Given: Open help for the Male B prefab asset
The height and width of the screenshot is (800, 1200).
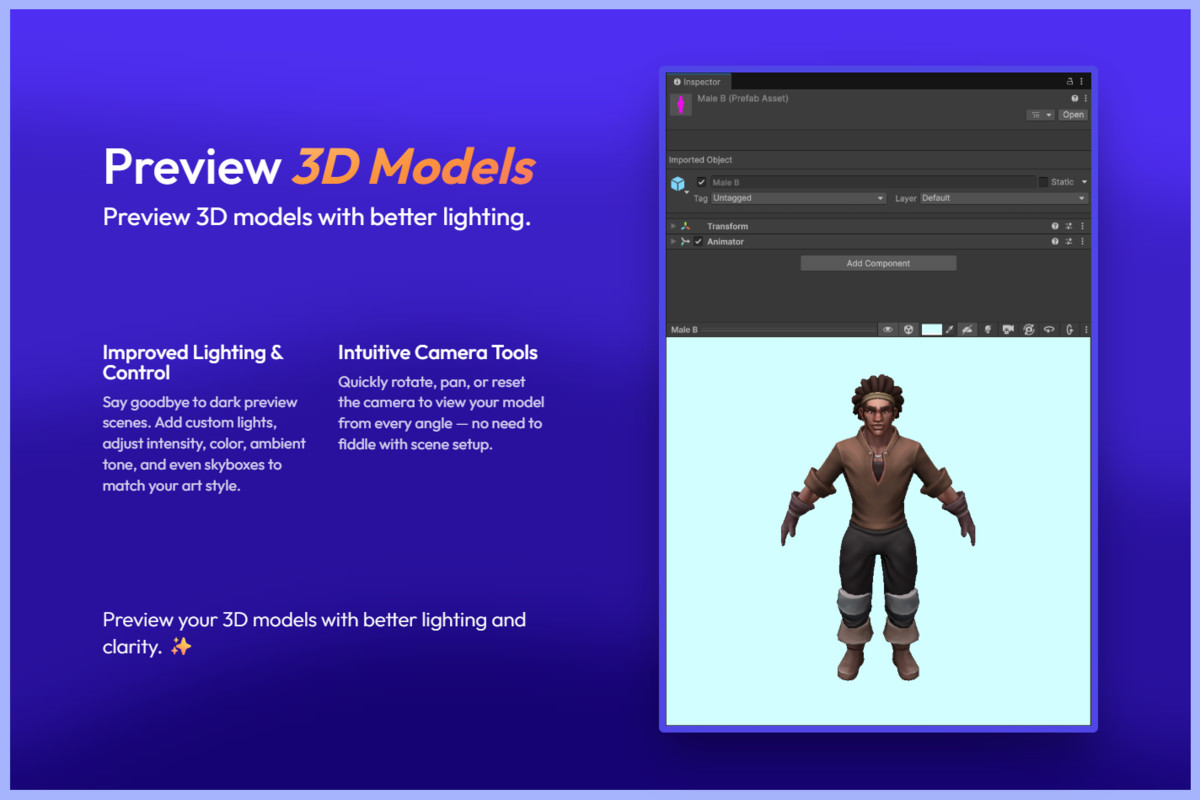Looking at the screenshot, I should (1075, 98).
